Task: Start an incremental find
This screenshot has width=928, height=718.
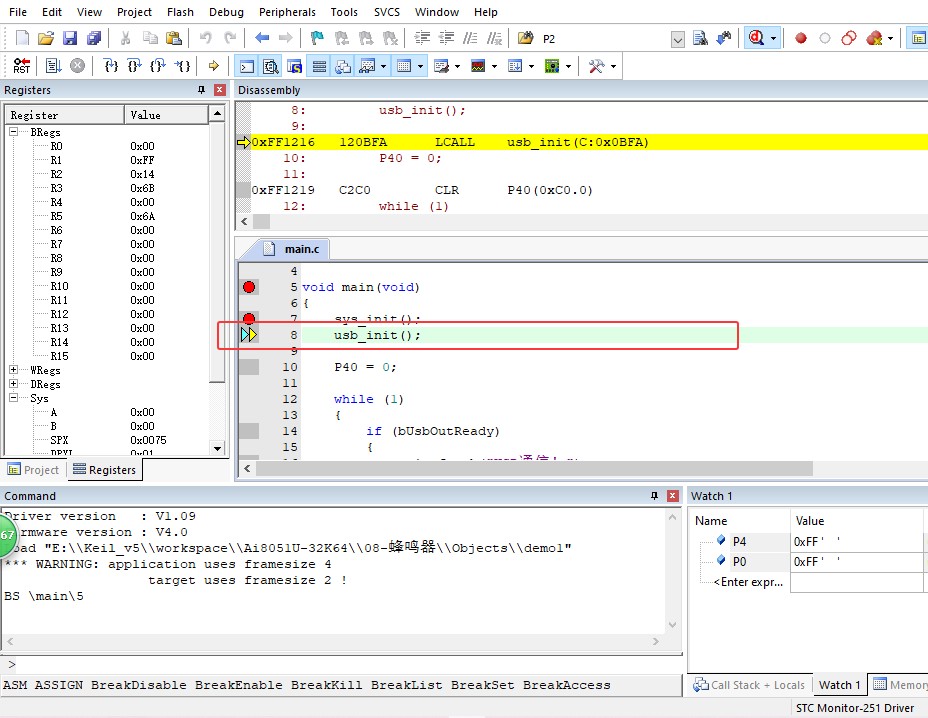Action: (723, 38)
